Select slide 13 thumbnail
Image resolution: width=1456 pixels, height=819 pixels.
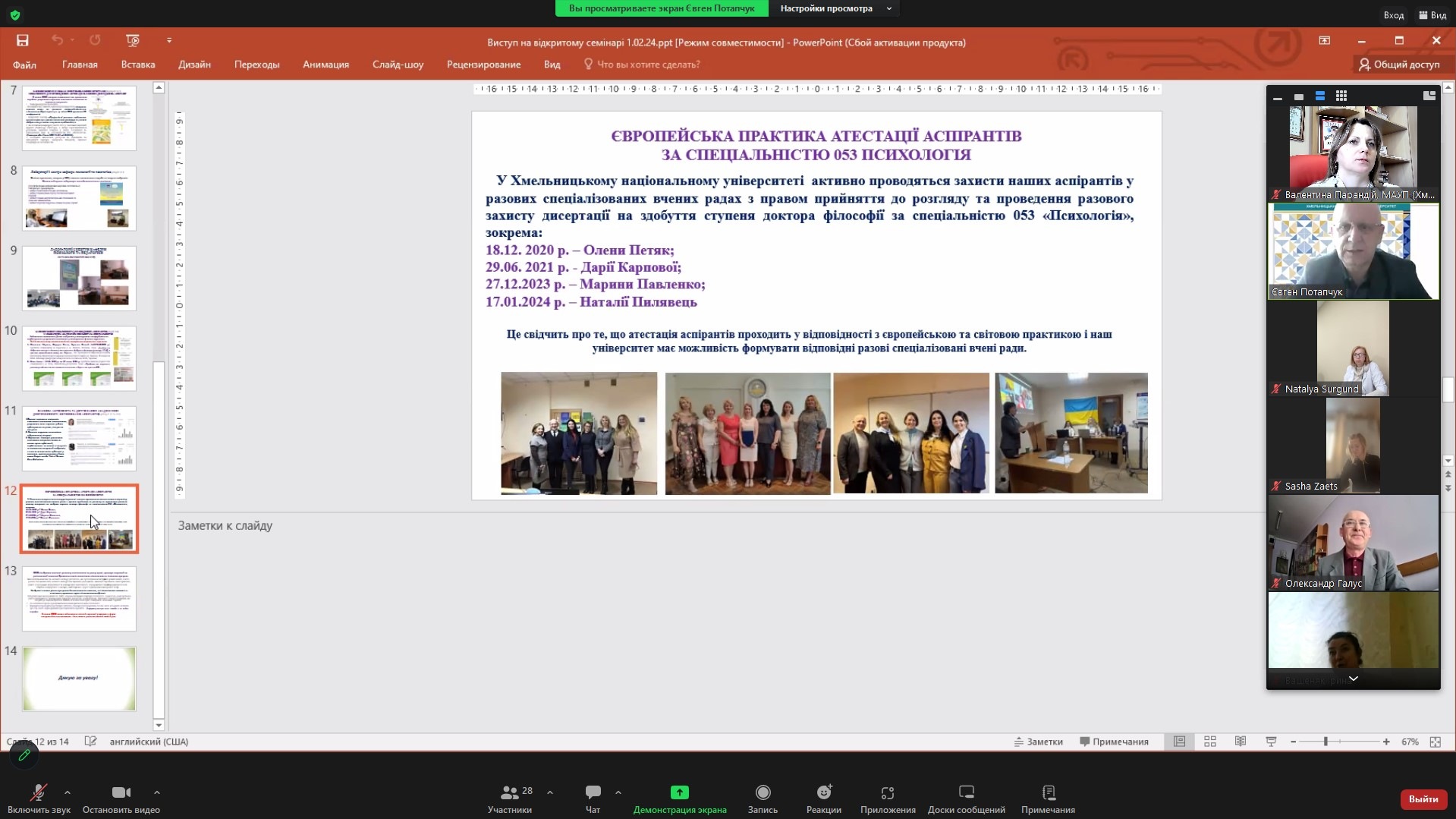click(79, 599)
